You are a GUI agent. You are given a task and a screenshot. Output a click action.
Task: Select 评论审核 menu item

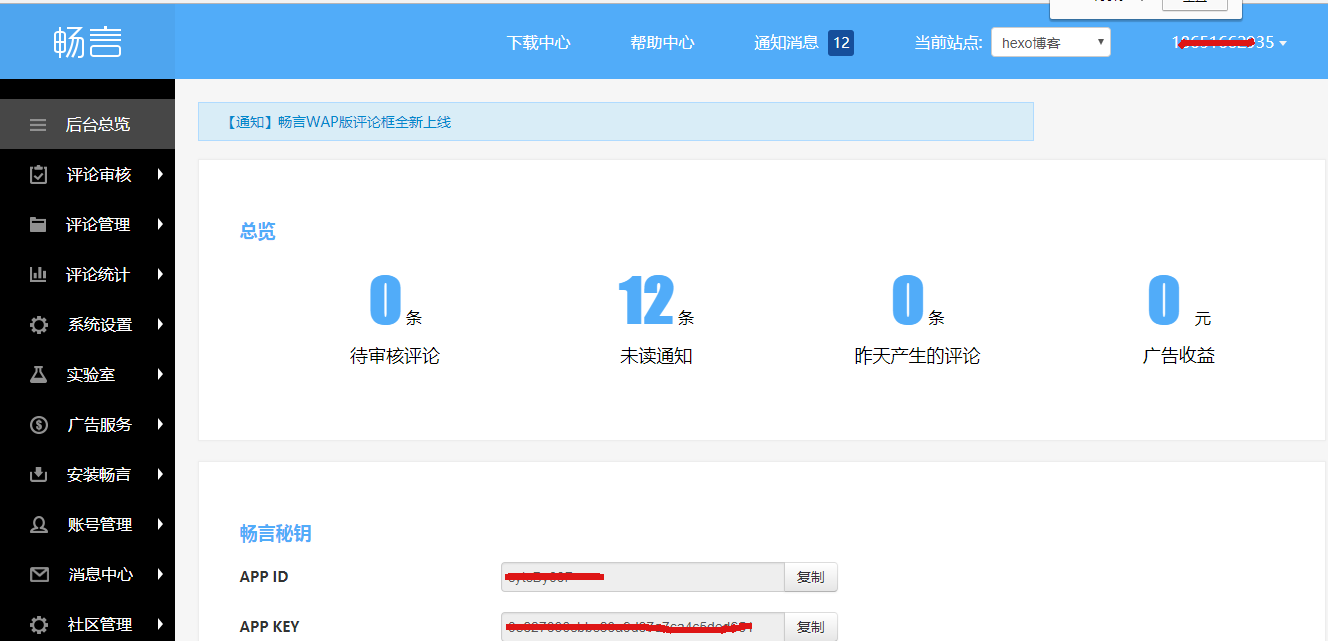(87, 175)
